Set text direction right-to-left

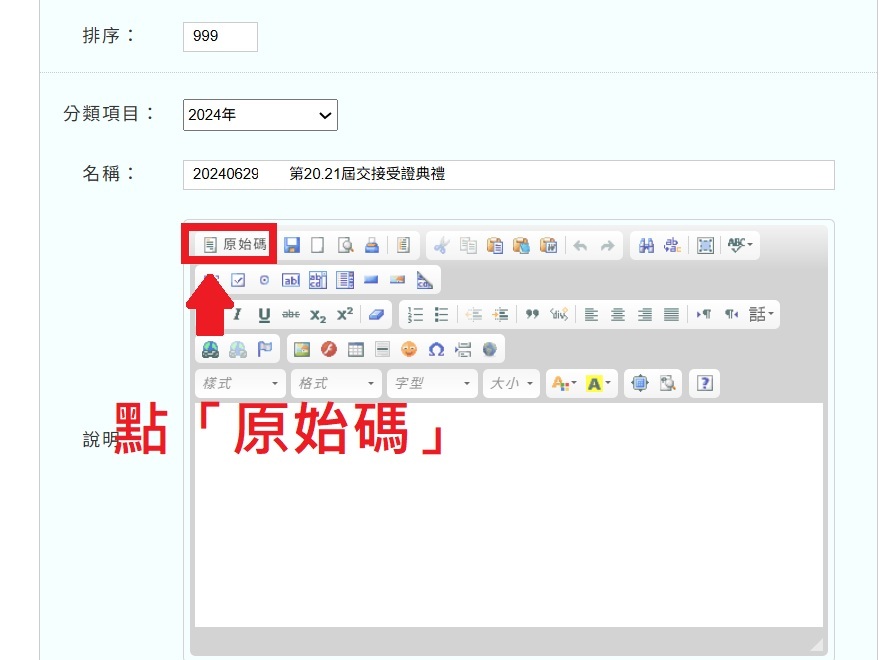pyautogui.click(x=731, y=314)
